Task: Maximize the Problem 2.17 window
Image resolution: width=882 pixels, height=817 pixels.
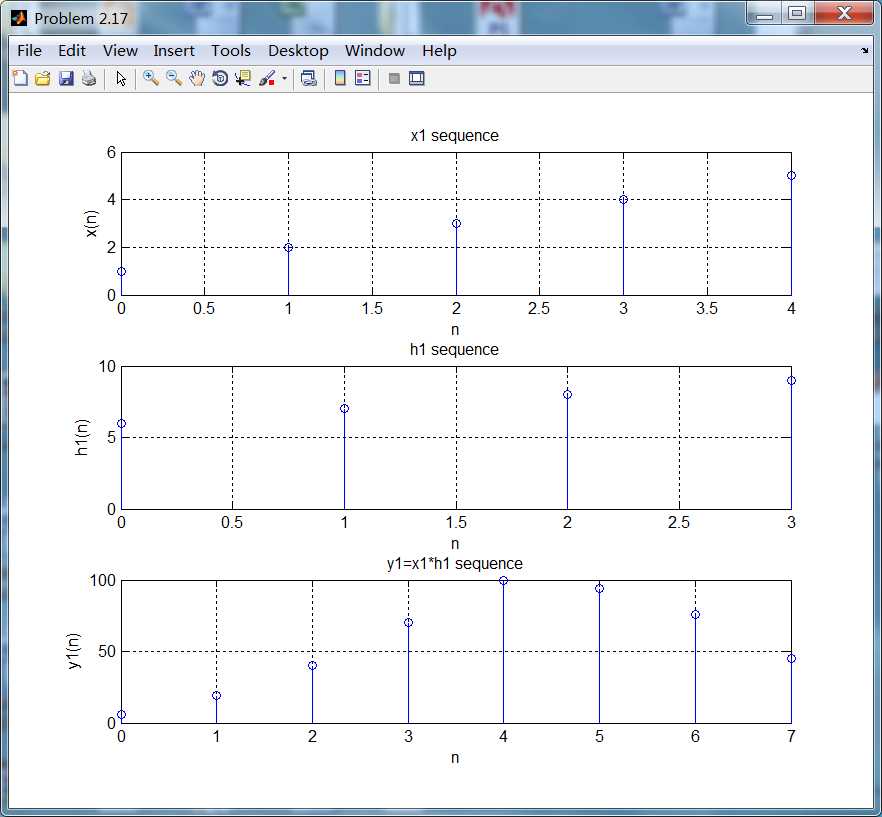Action: 796,13
